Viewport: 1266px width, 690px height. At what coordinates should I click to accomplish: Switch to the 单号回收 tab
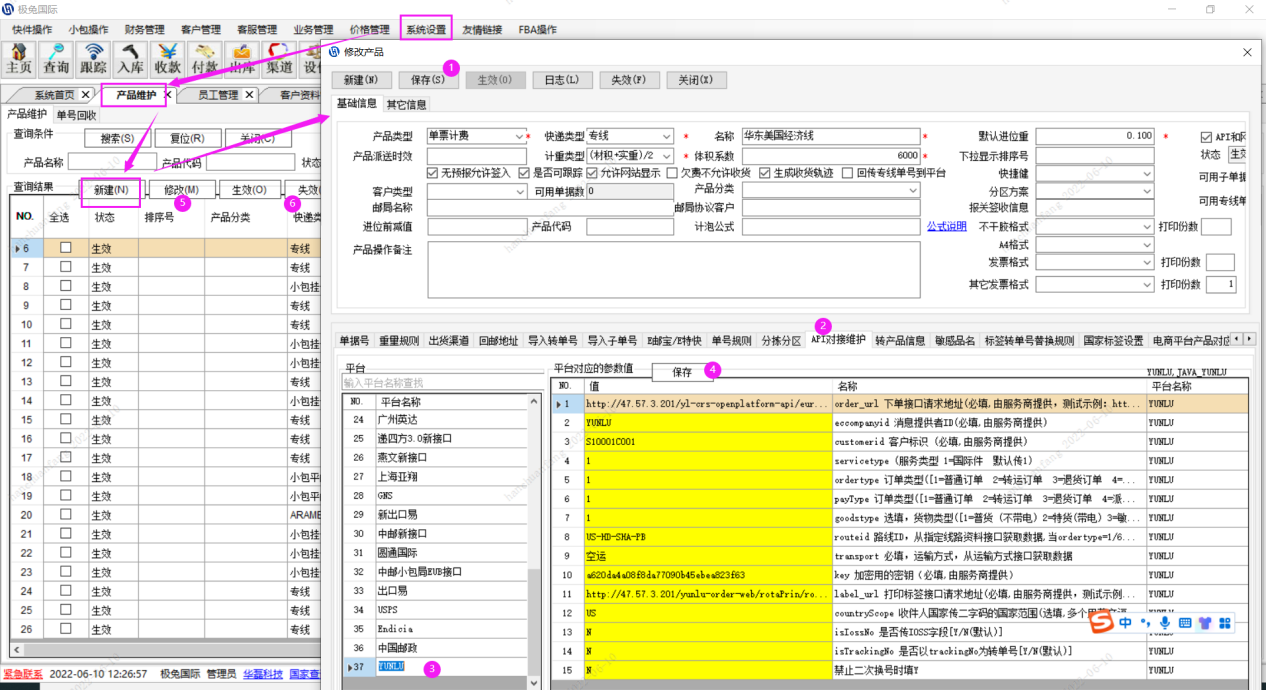pos(76,115)
